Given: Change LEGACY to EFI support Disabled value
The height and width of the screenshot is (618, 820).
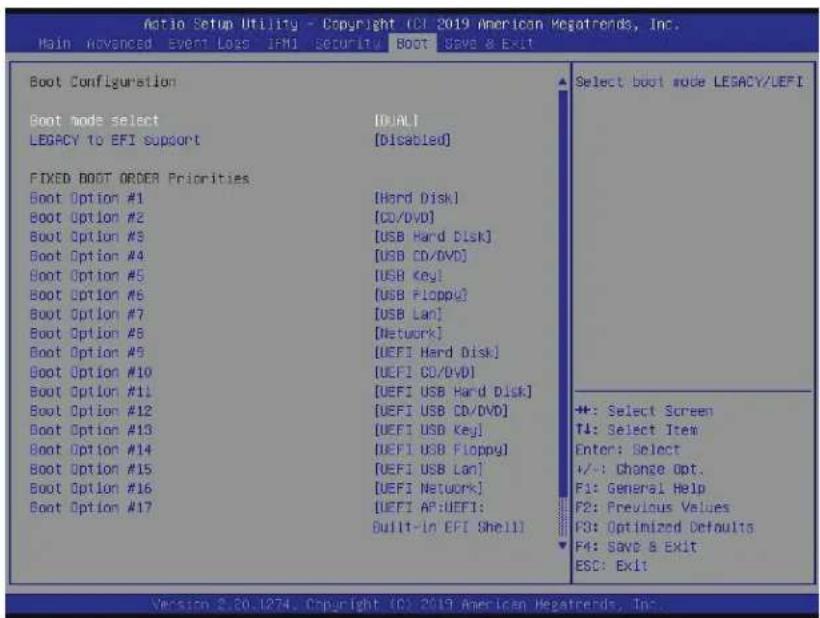Looking at the screenshot, I should coord(412,140).
